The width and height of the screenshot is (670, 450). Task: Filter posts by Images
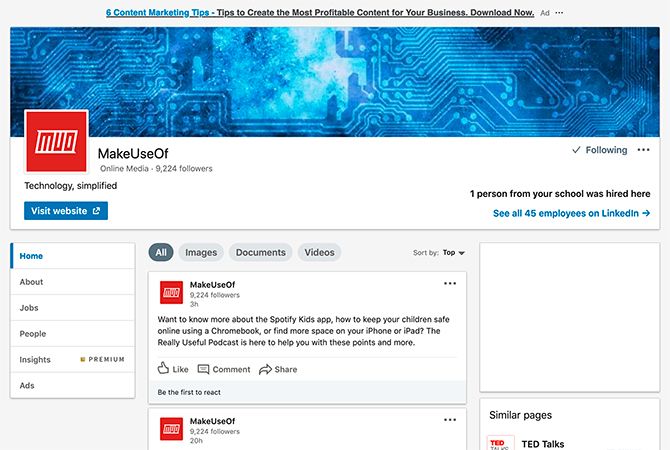coord(201,252)
